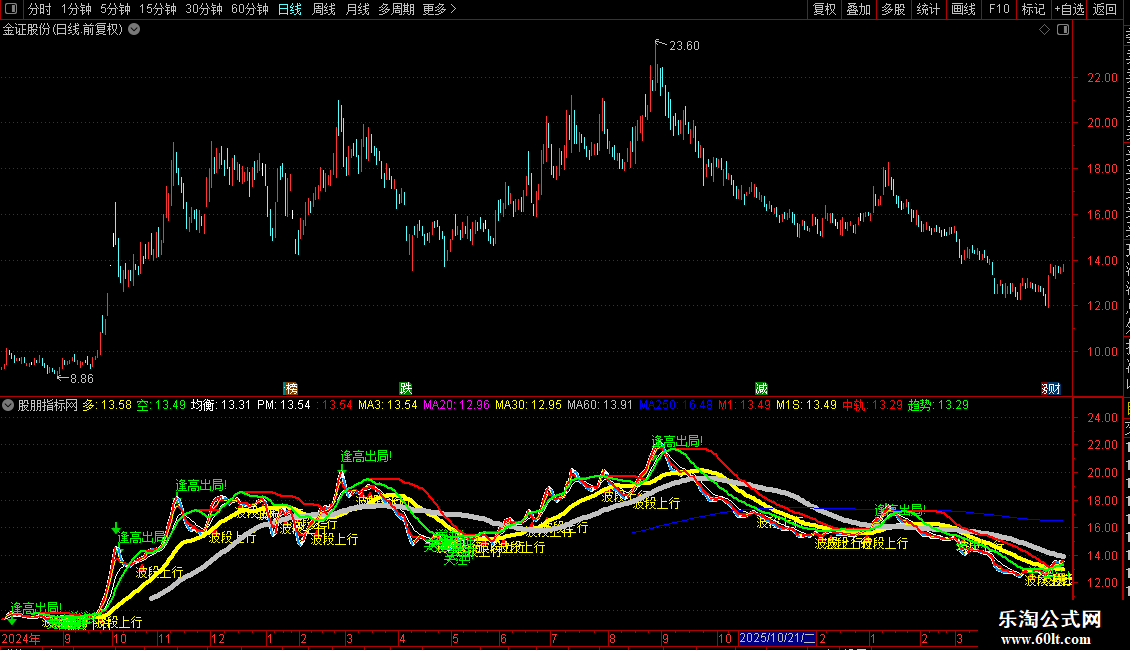The image size is (1130, 650).
Task: Click the 统计 statistics button
Action: (927, 9)
